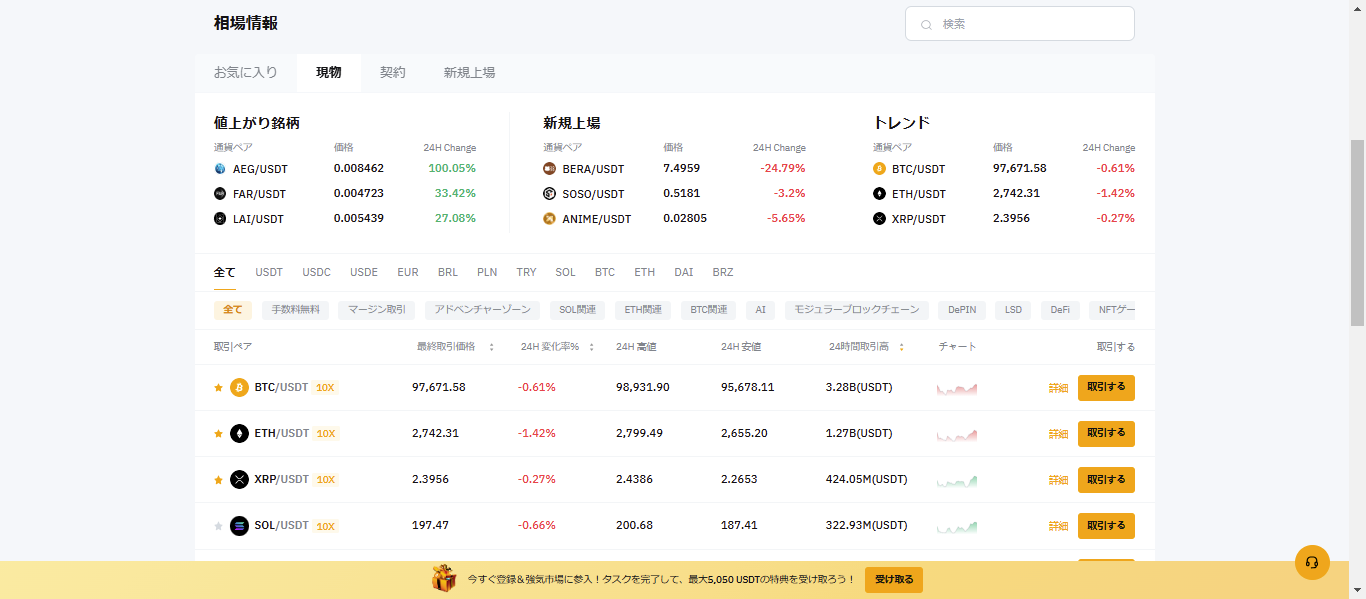Click the BERA coin icon under 新規上場

point(550,168)
